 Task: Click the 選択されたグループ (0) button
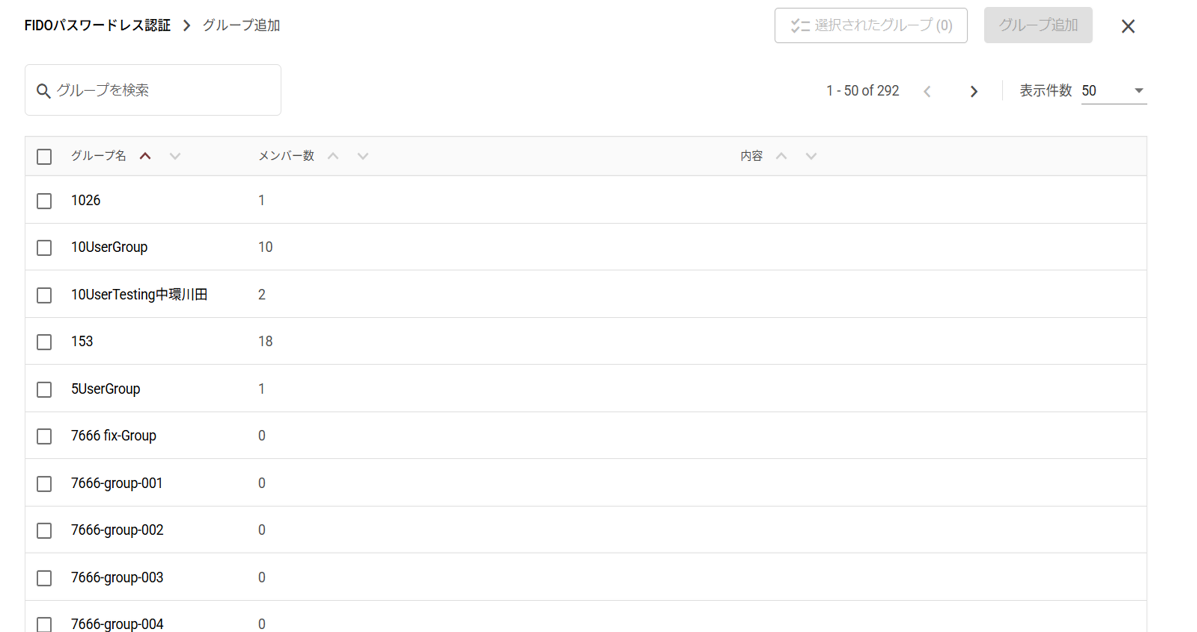[871, 25]
